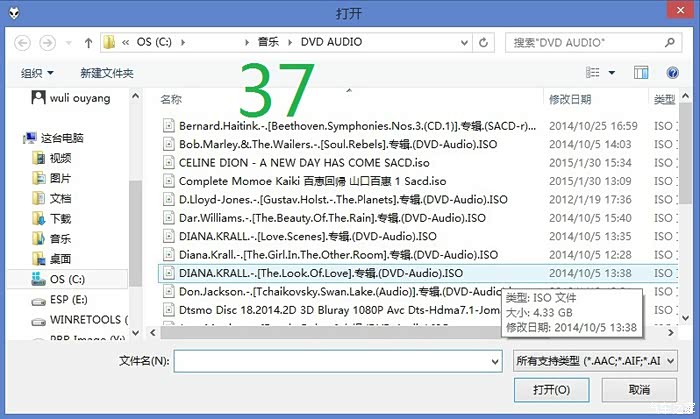
Task: Sort by 类型 column header
Action: 664,99
